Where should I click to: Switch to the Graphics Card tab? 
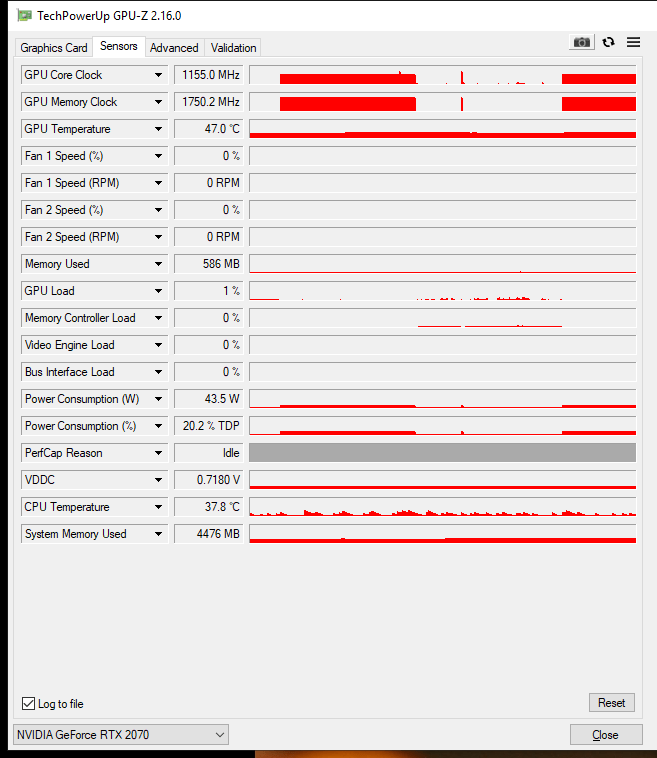point(54,48)
